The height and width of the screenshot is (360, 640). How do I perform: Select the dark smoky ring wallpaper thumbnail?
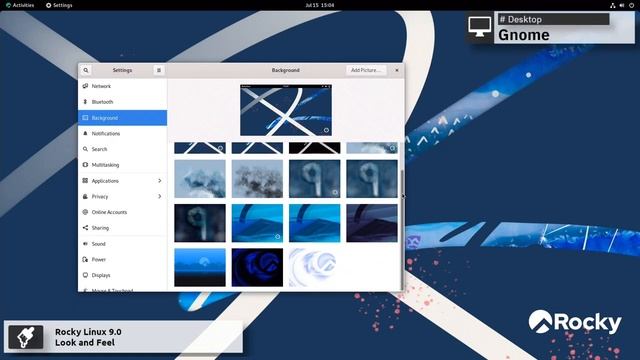[x=200, y=223]
